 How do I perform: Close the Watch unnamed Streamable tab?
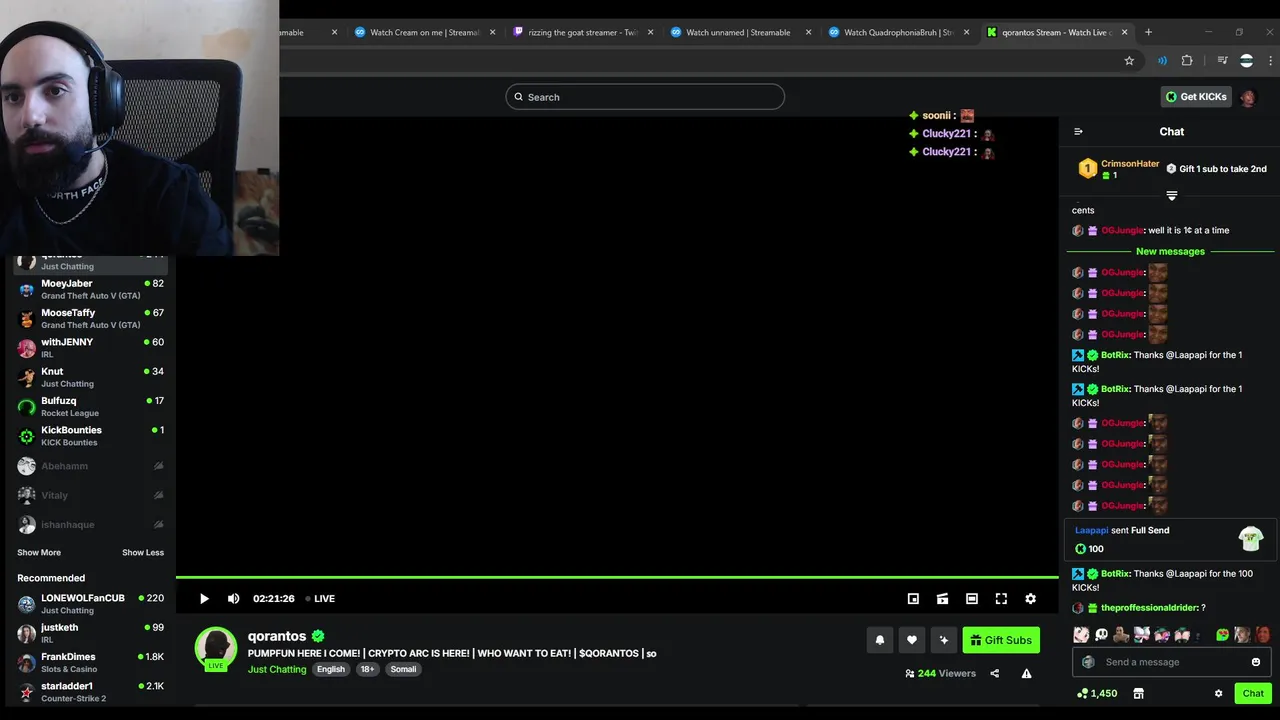pyautogui.click(x=809, y=32)
